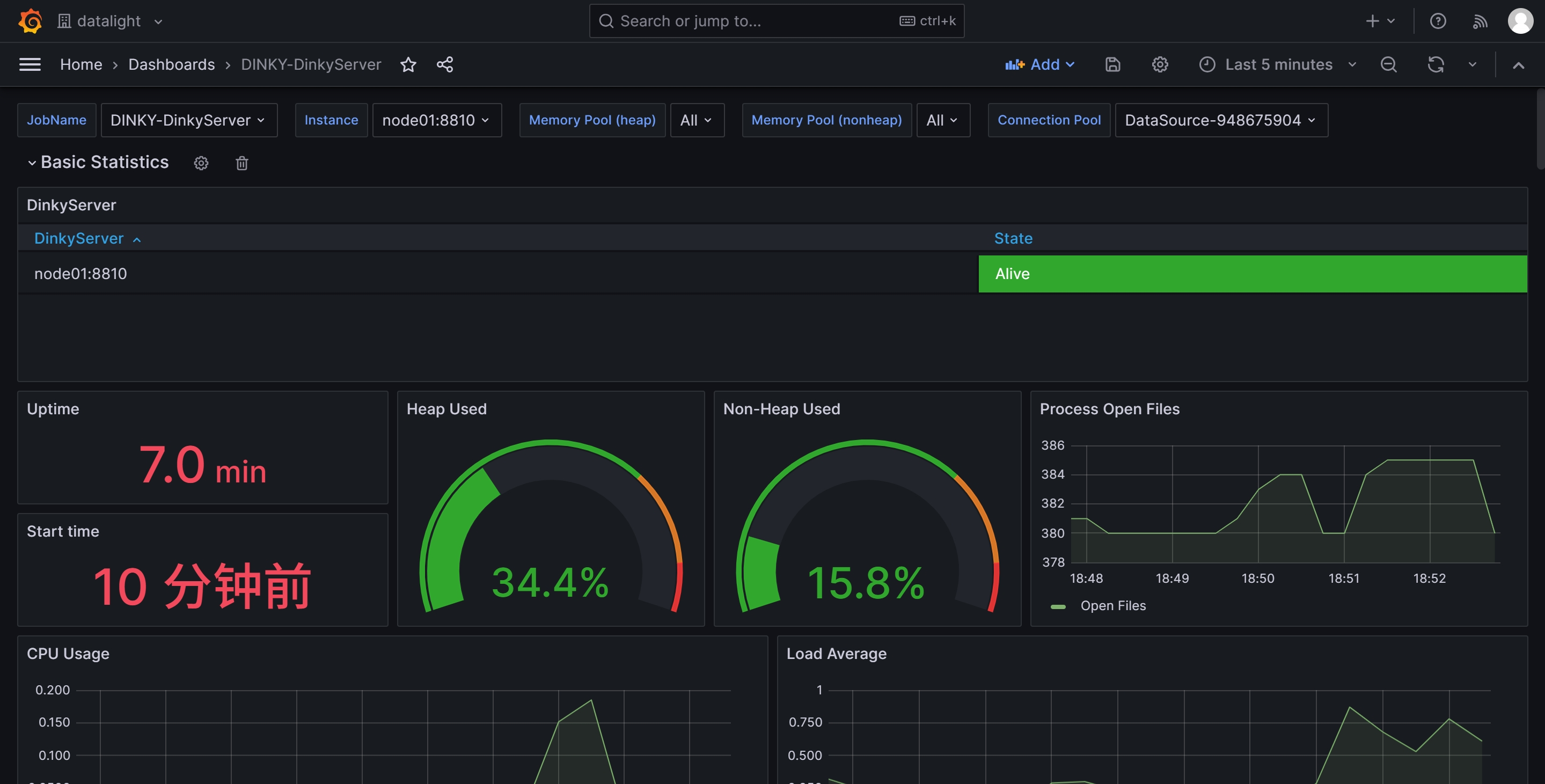This screenshot has height=784, width=1545.
Task: Expand the Connection Pool DataSource dropdown
Action: point(1220,120)
